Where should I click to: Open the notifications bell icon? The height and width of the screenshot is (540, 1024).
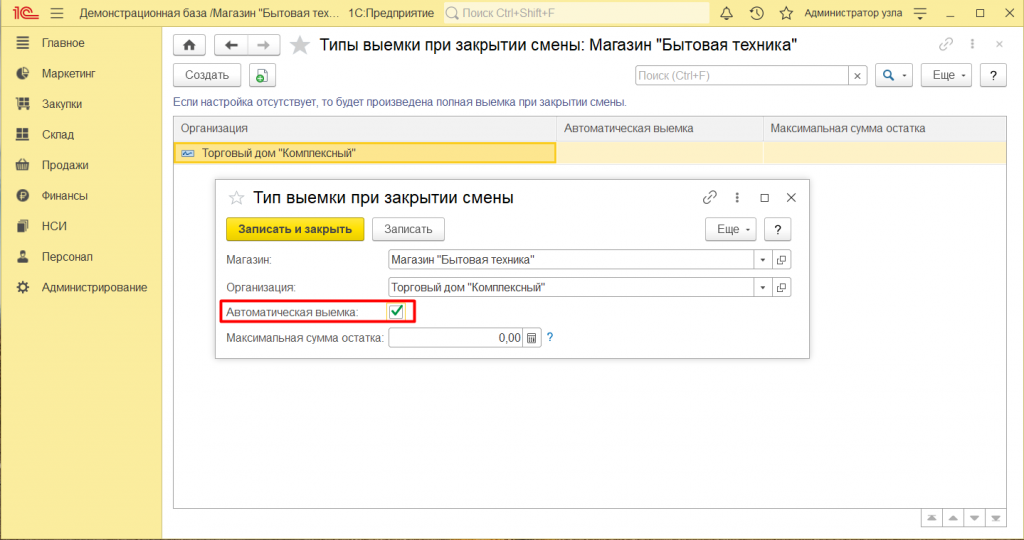[726, 13]
